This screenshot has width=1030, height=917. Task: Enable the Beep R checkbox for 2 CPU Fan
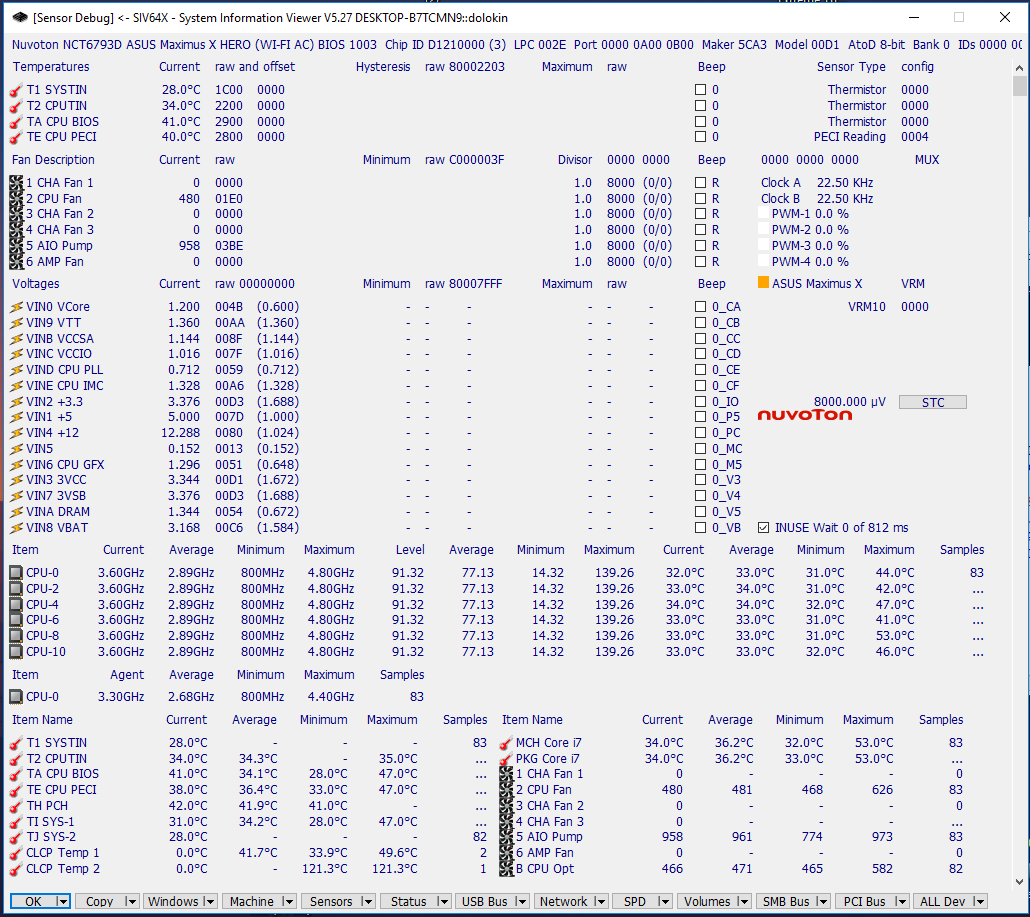coord(700,199)
